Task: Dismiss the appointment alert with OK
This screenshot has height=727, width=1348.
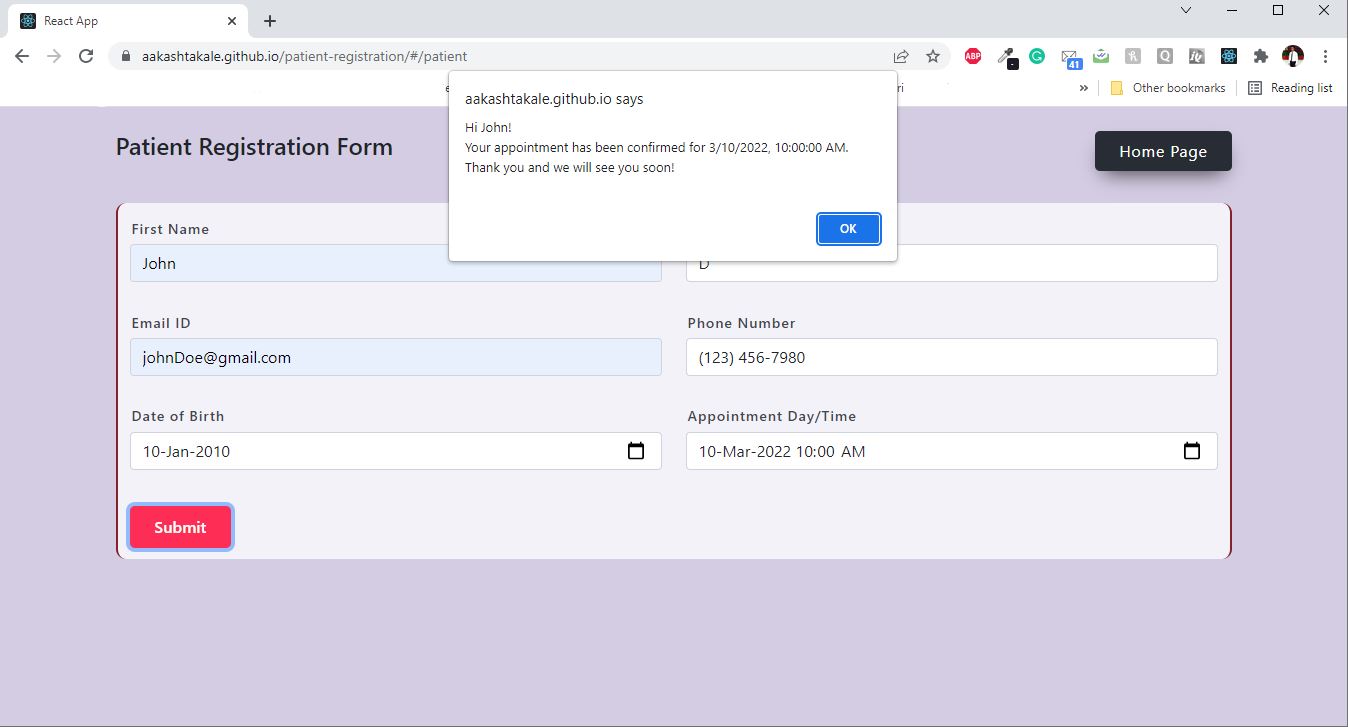Action: [848, 229]
